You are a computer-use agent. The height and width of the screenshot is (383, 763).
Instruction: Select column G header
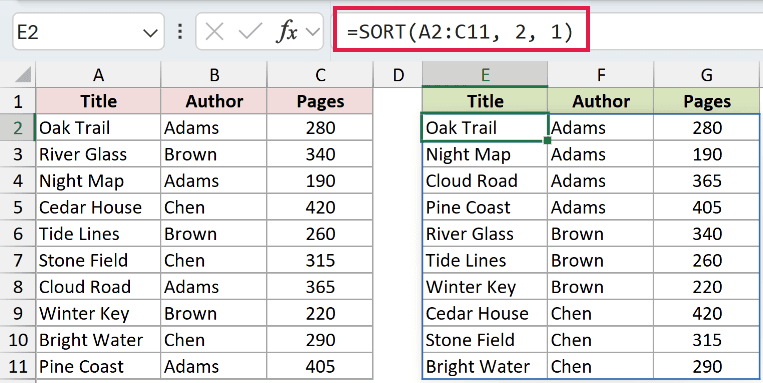[x=707, y=75]
